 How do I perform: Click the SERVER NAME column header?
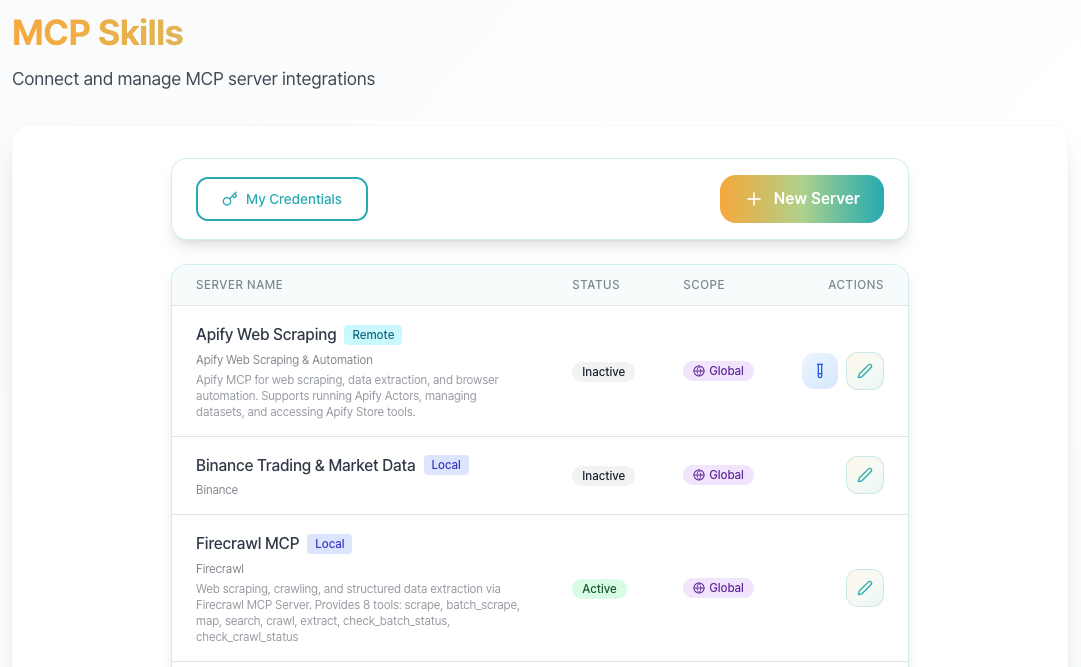point(239,284)
